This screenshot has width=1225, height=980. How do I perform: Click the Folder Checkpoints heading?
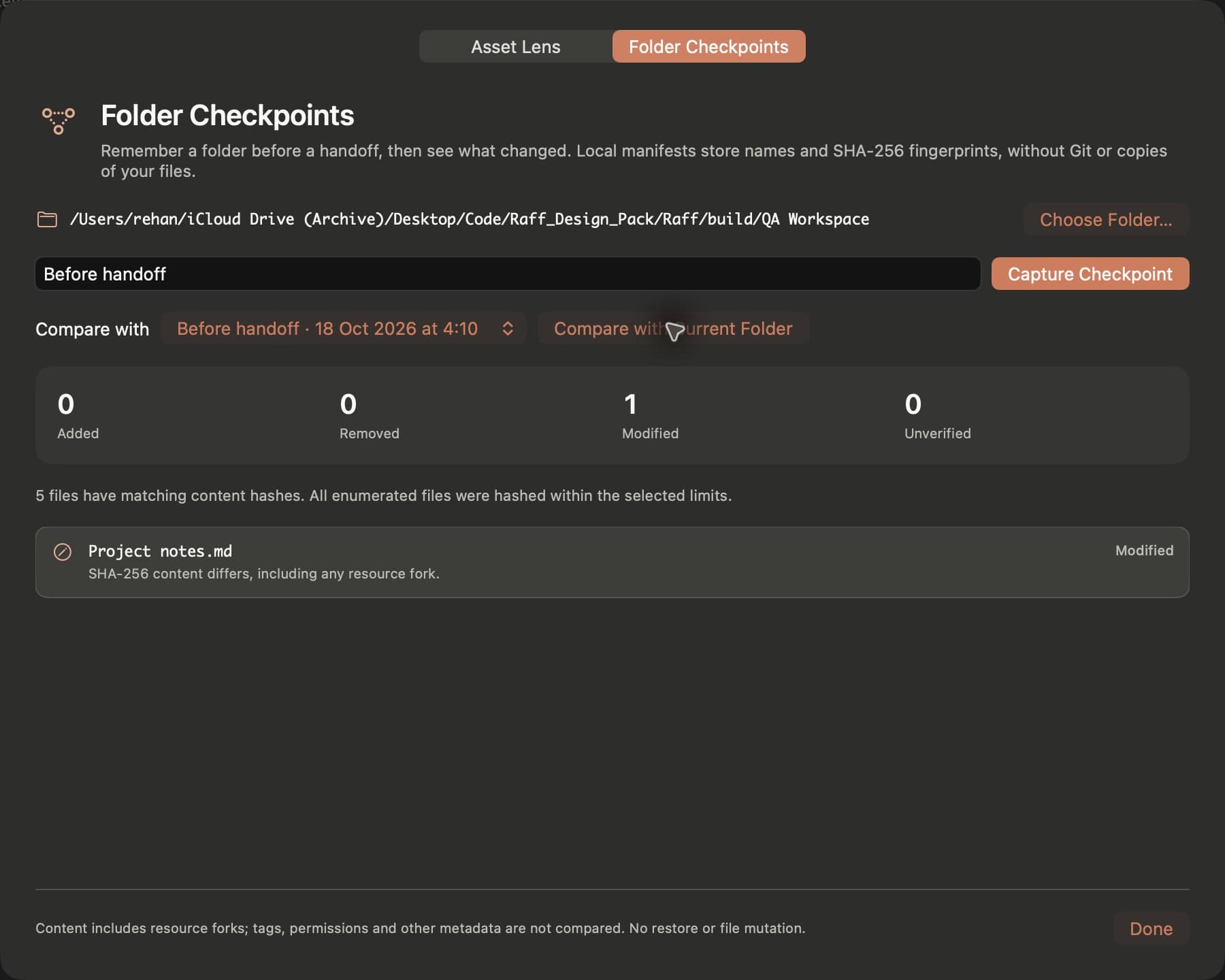(227, 116)
